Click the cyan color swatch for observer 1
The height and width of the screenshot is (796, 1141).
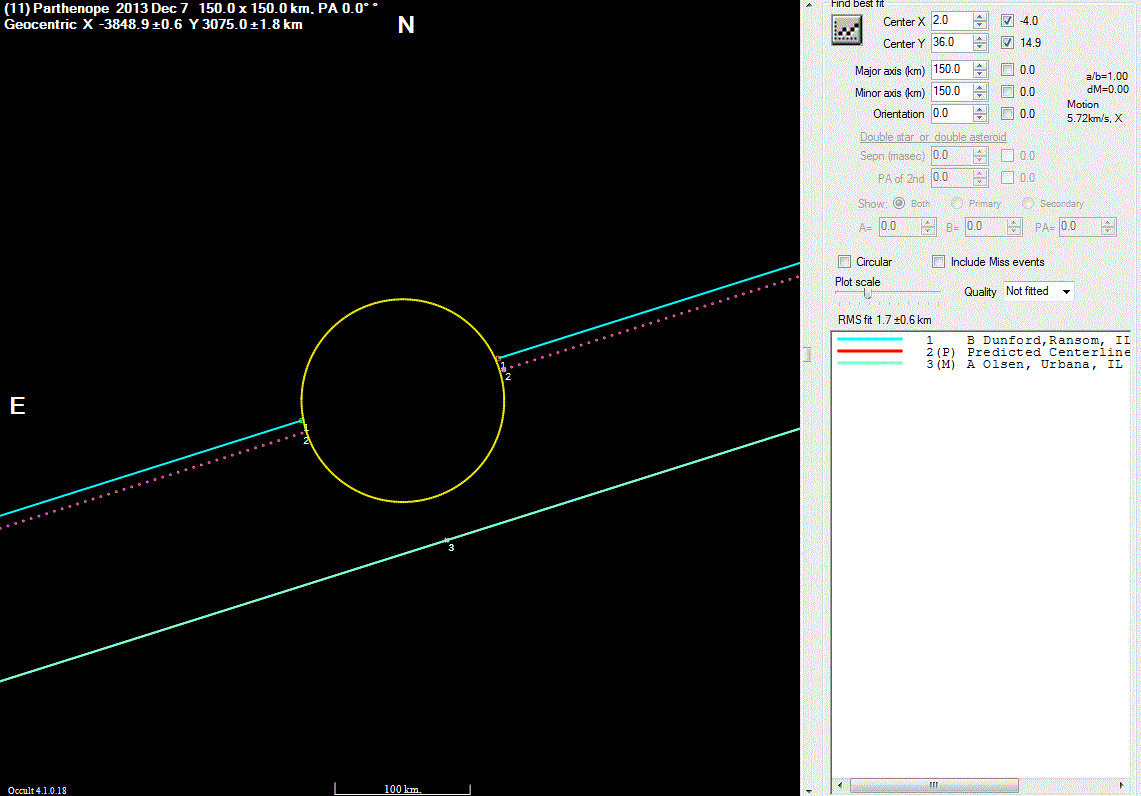(870, 340)
